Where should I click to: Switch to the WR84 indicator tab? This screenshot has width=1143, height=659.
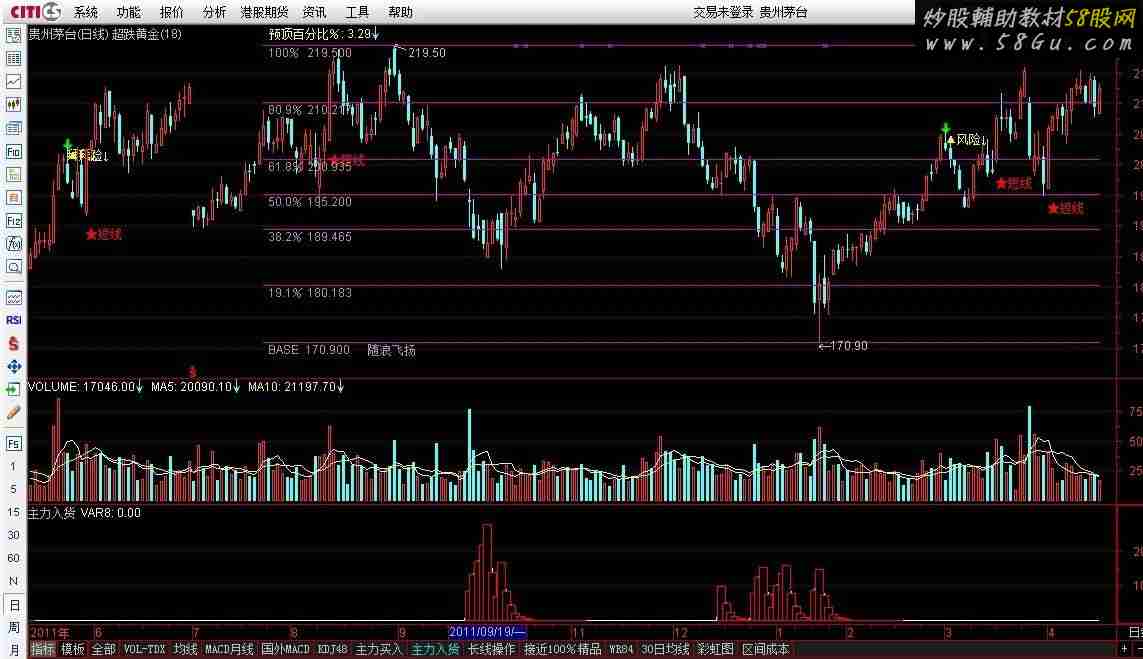pos(621,649)
